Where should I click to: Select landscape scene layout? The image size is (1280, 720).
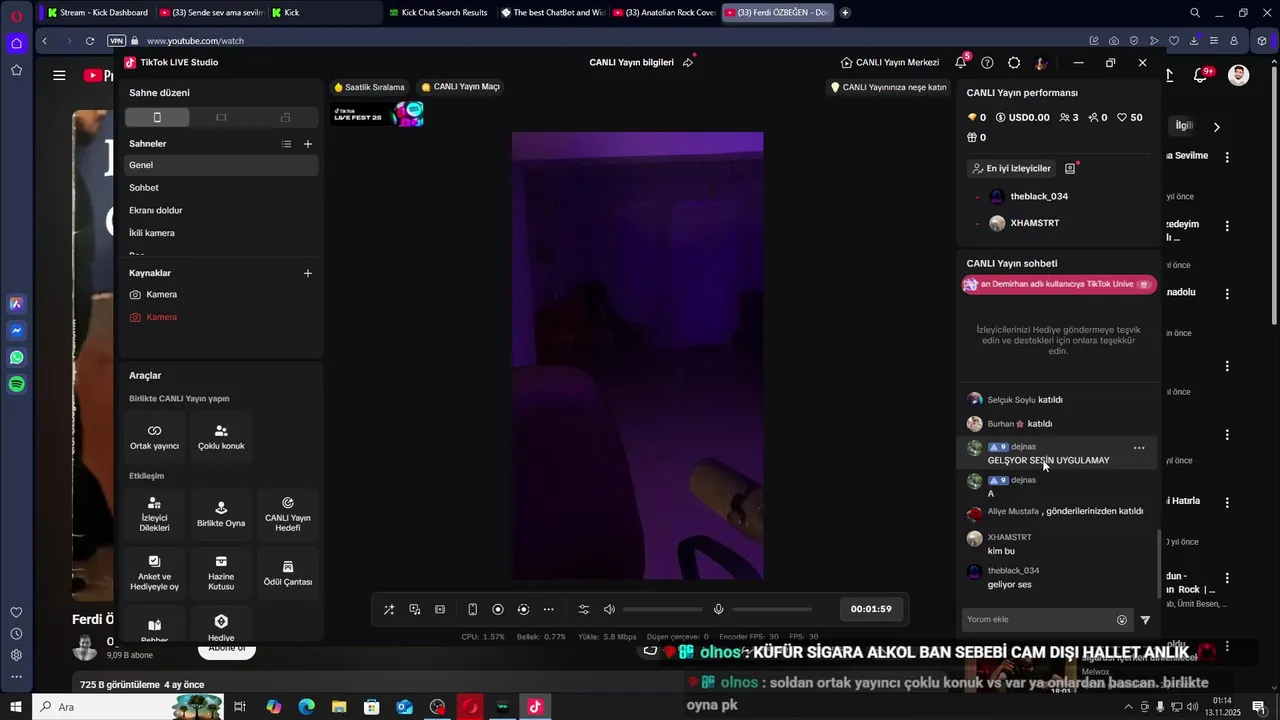(x=221, y=117)
